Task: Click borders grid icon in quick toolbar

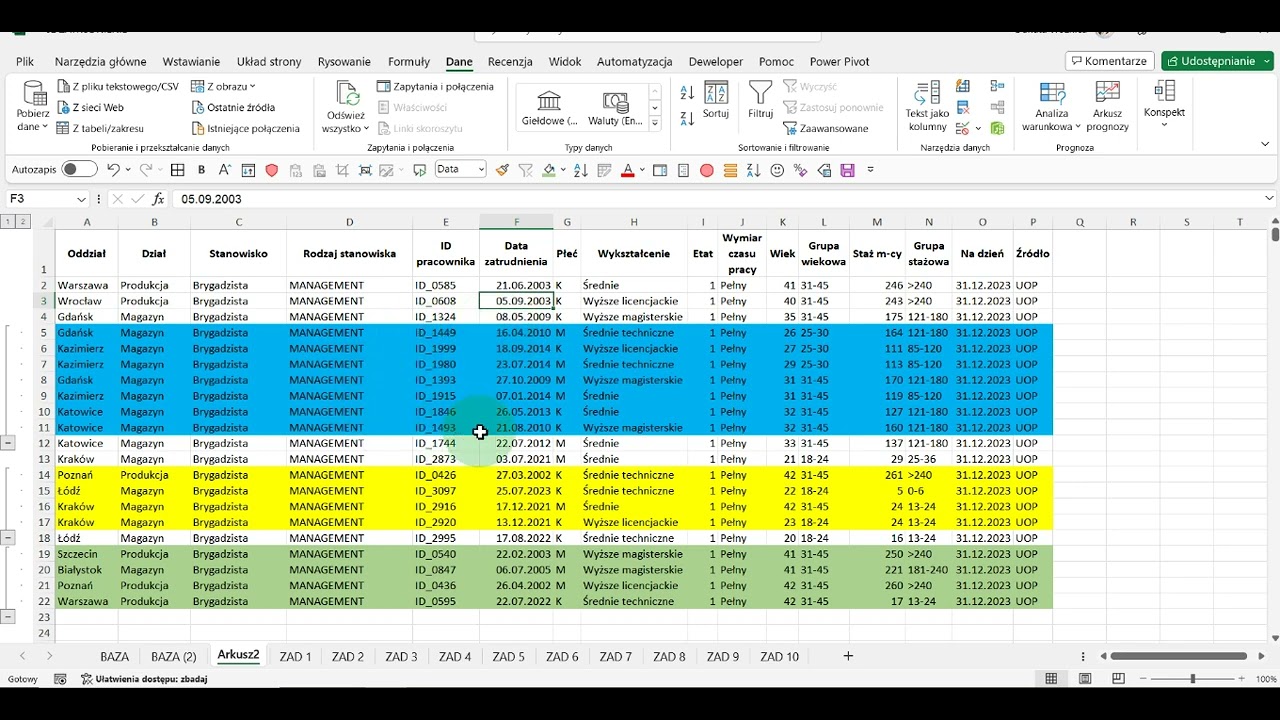Action: click(x=178, y=170)
